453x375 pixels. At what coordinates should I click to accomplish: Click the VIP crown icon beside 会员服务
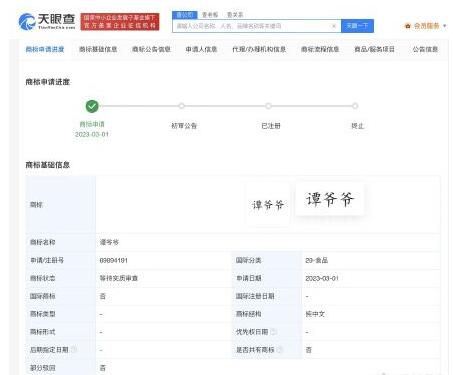pos(407,26)
